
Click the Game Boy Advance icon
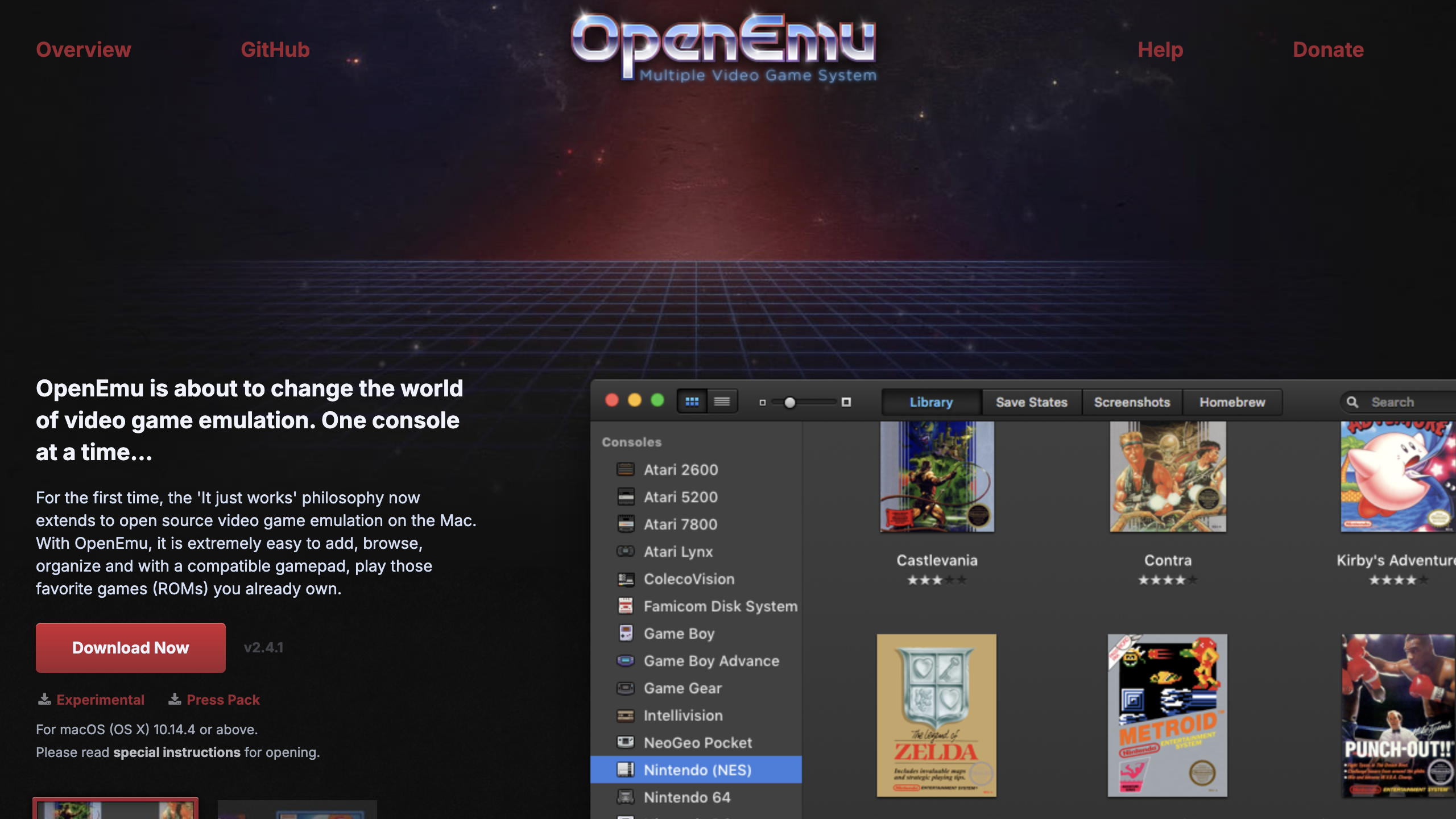[626, 660]
